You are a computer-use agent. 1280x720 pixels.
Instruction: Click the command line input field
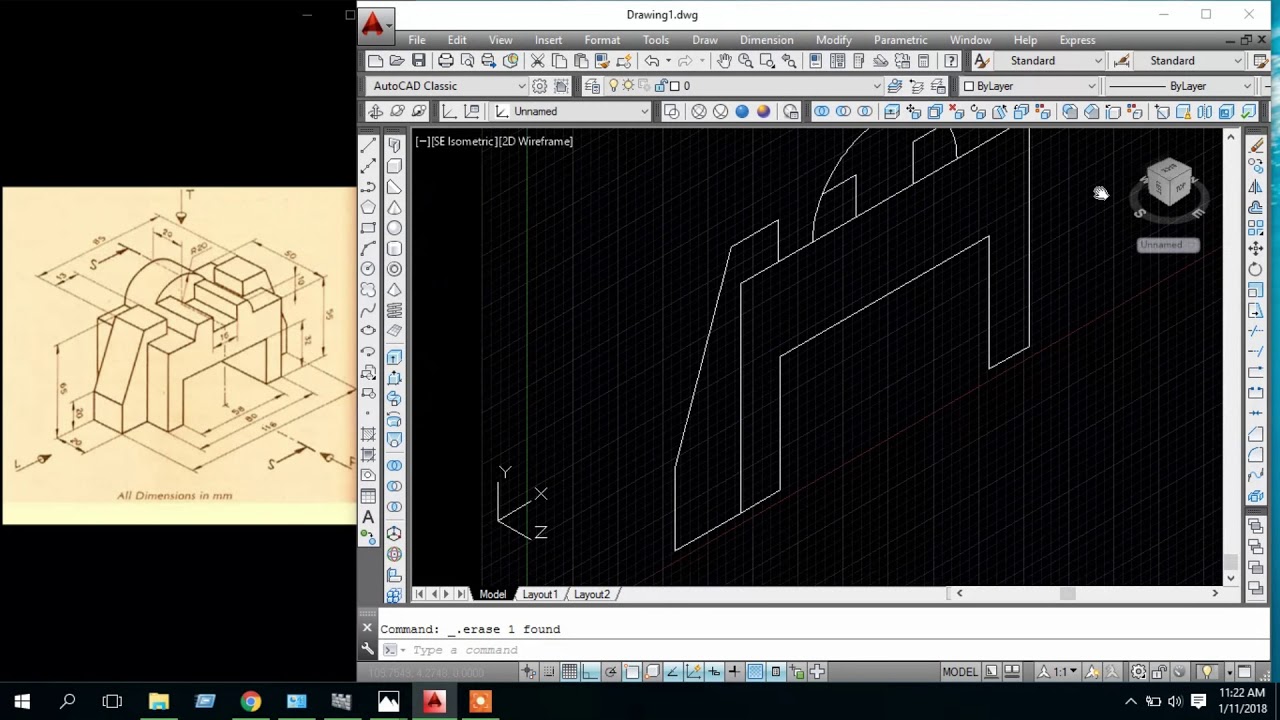point(820,650)
